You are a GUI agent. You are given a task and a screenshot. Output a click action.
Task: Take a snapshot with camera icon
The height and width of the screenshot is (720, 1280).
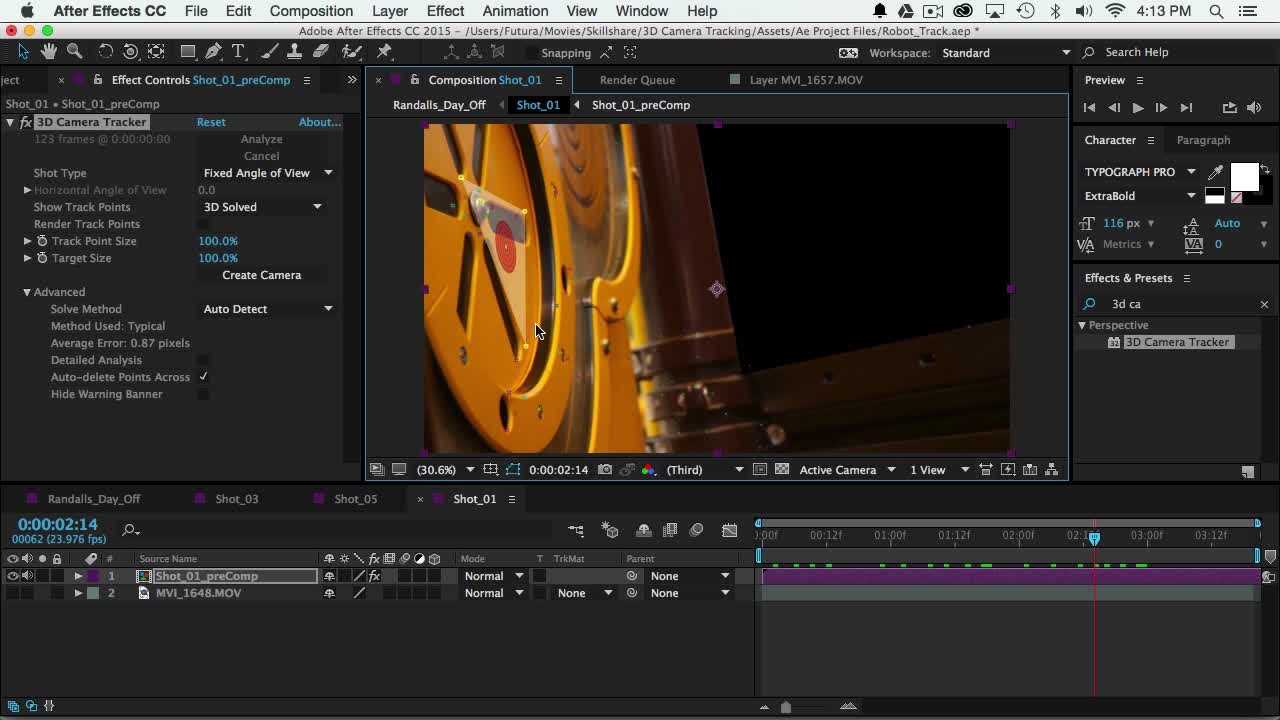605,470
